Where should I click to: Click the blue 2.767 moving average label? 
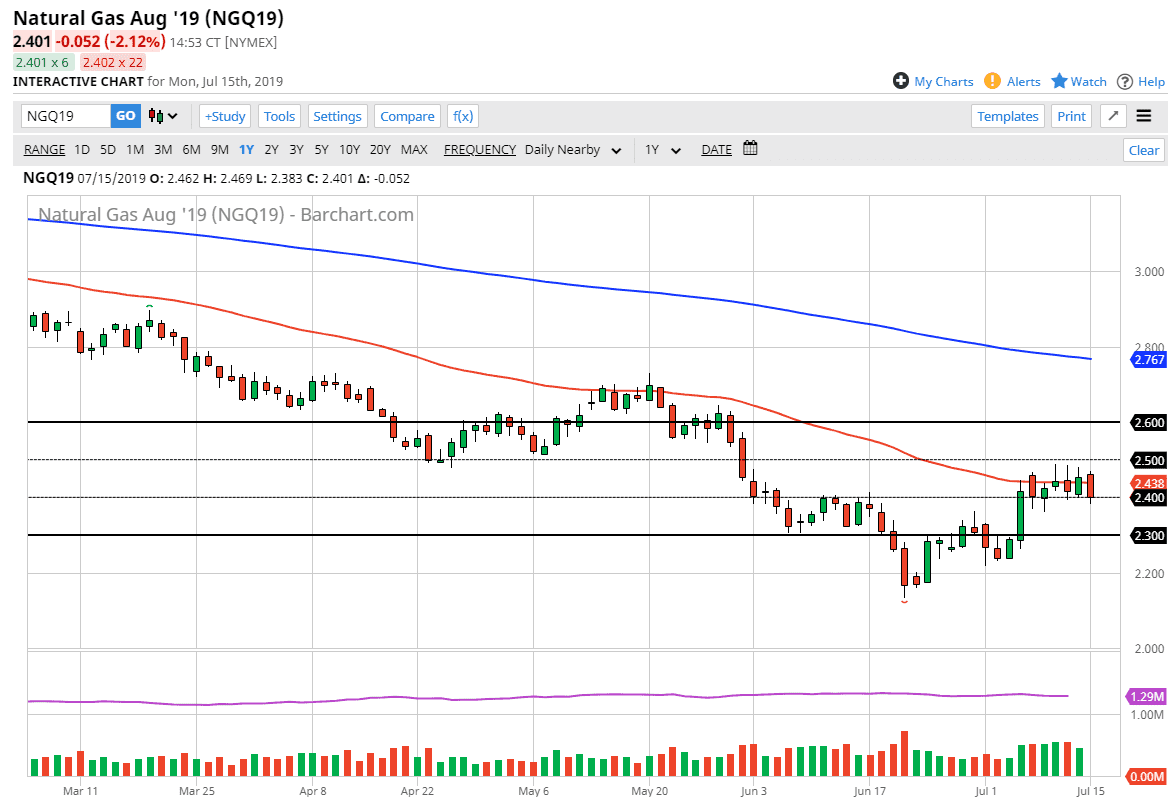(x=1146, y=359)
